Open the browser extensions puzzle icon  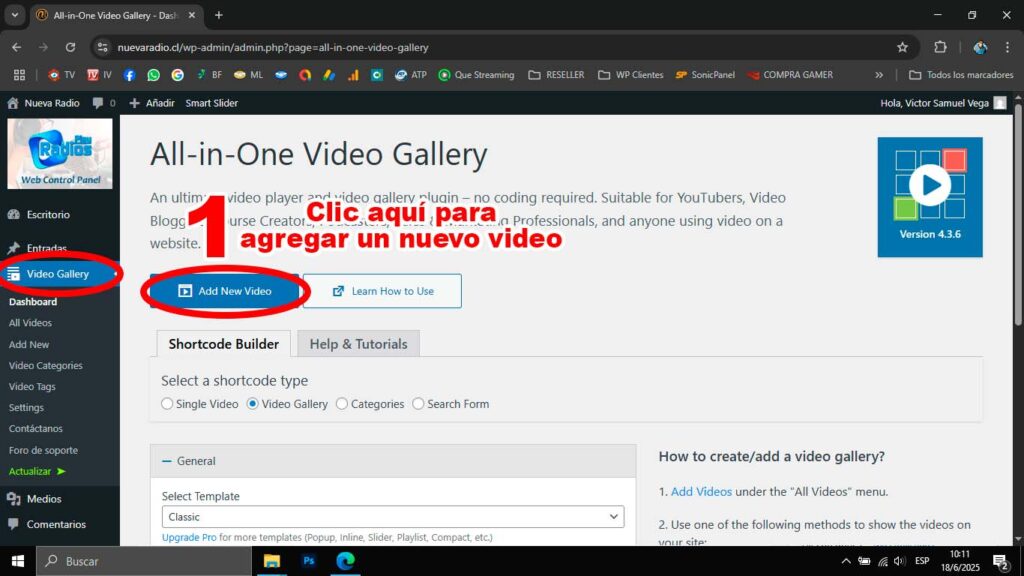[x=940, y=47]
